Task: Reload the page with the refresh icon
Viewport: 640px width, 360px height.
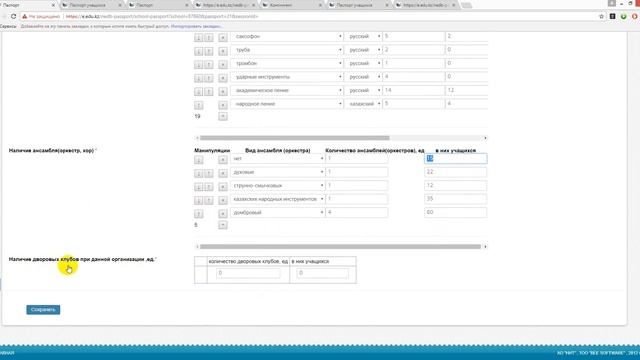Action: click(13, 16)
